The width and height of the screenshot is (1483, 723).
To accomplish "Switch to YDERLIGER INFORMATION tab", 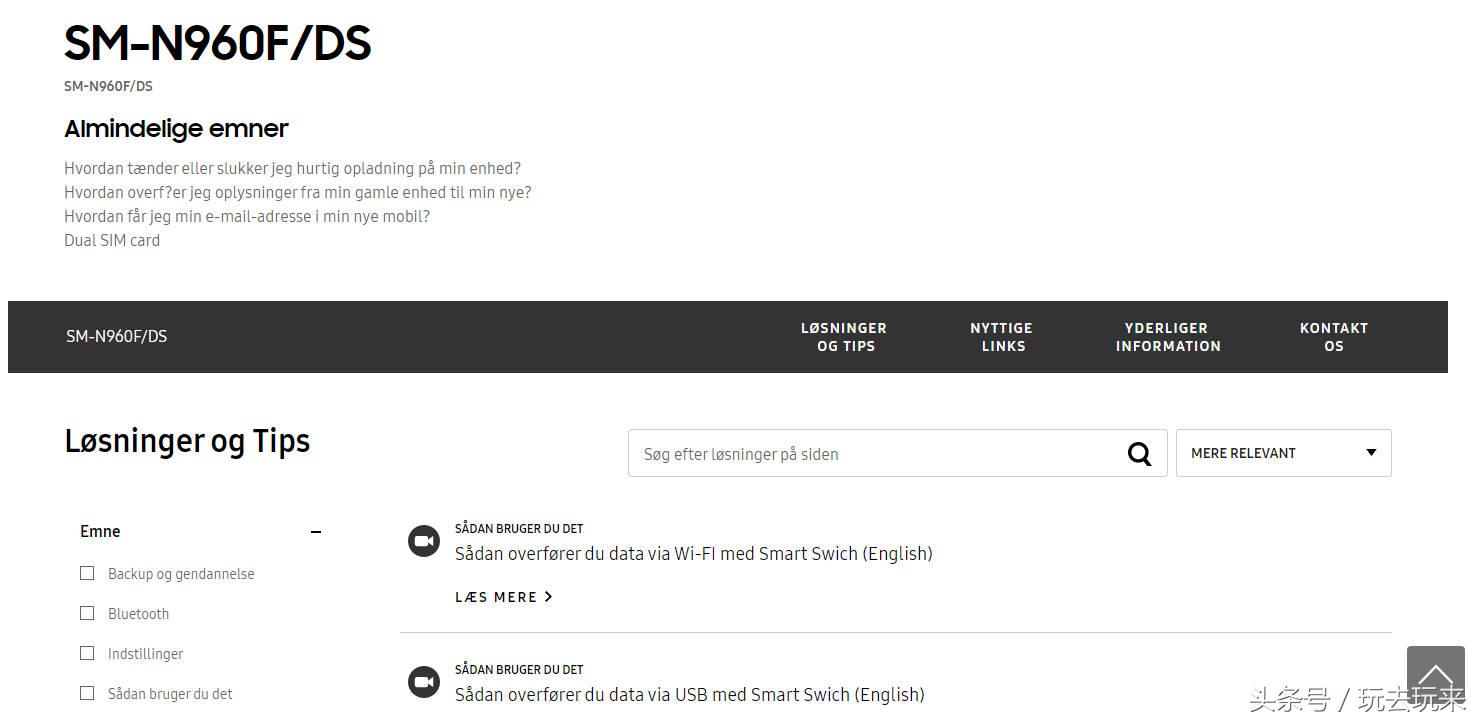I will (x=1168, y=337).
